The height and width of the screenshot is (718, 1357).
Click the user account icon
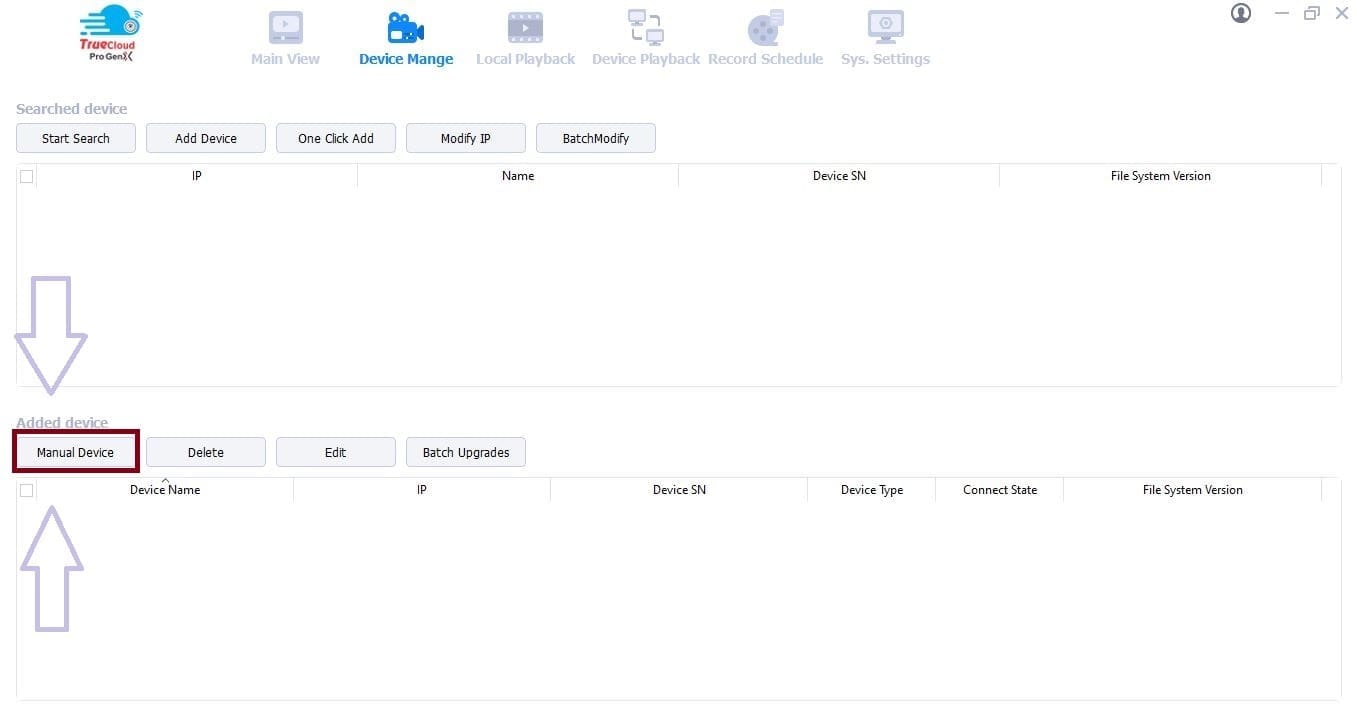(x=1240, y=14)
